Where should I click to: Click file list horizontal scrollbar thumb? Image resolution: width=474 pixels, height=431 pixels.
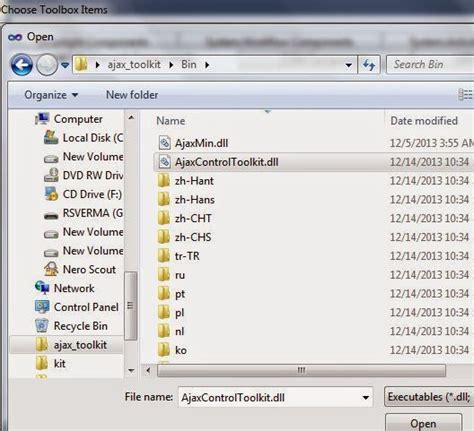pyautogui.click(x=301, y=370)
